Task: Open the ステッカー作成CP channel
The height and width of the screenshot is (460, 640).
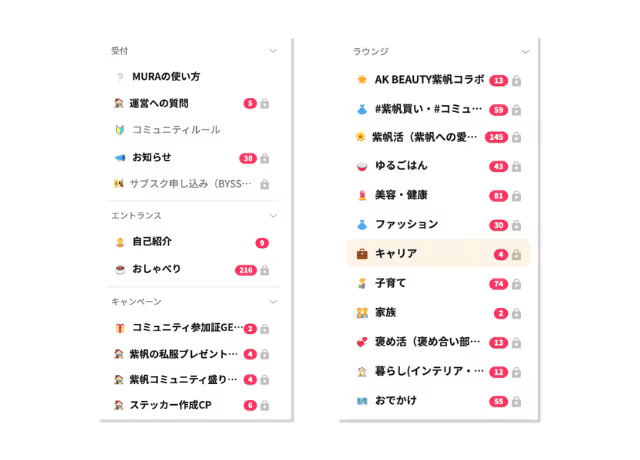Action: [192, 405]
